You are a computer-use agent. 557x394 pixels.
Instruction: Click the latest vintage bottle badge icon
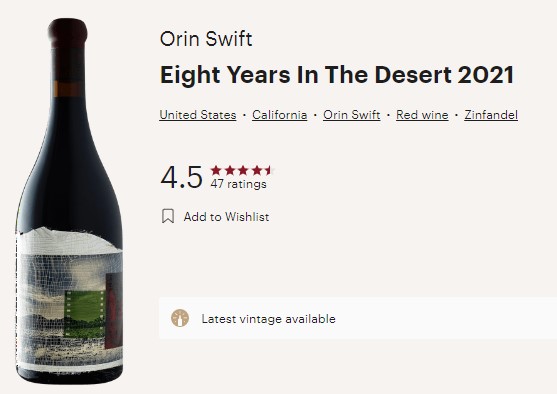[x=180, y=318]
